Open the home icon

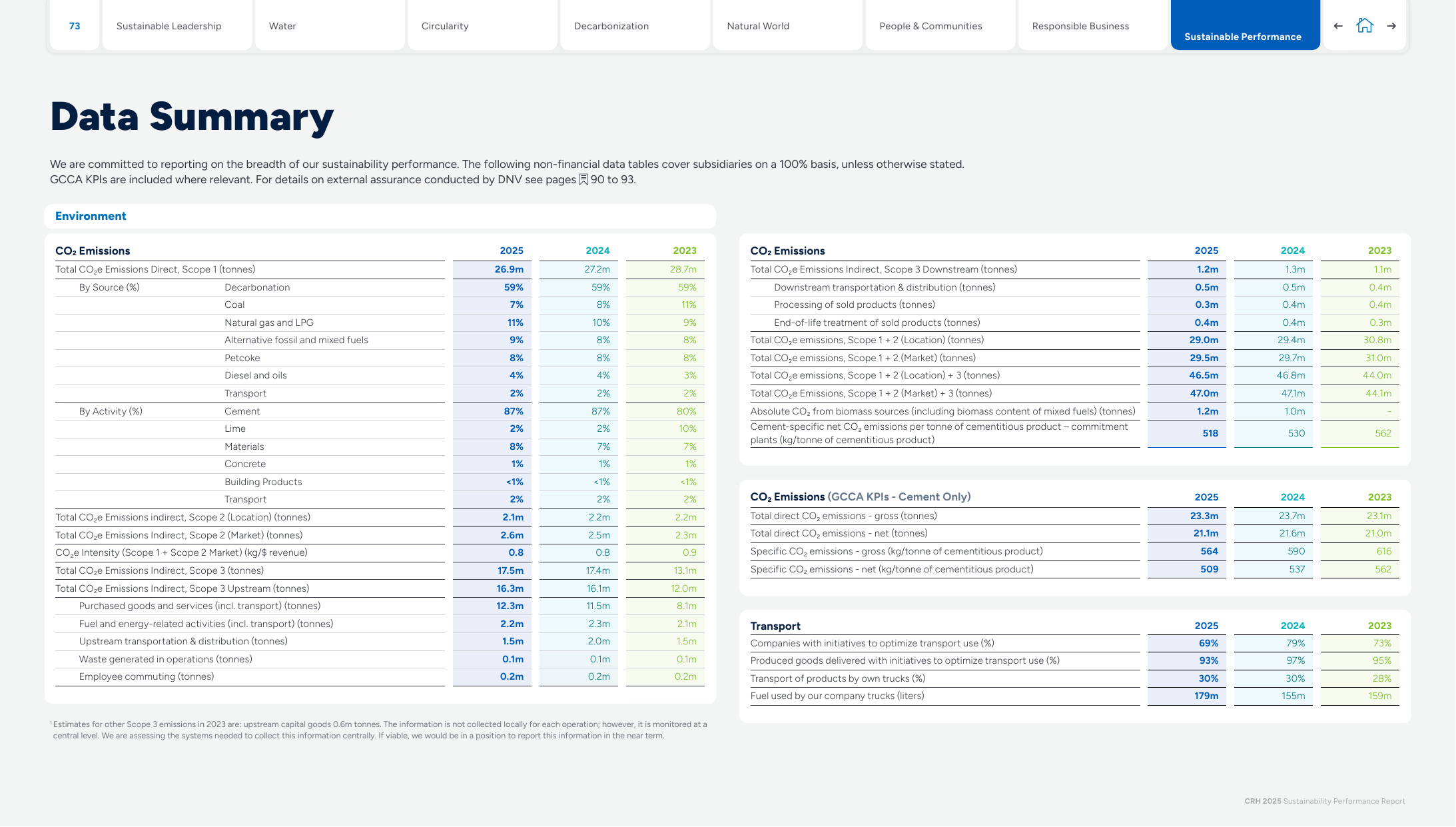1365,25
